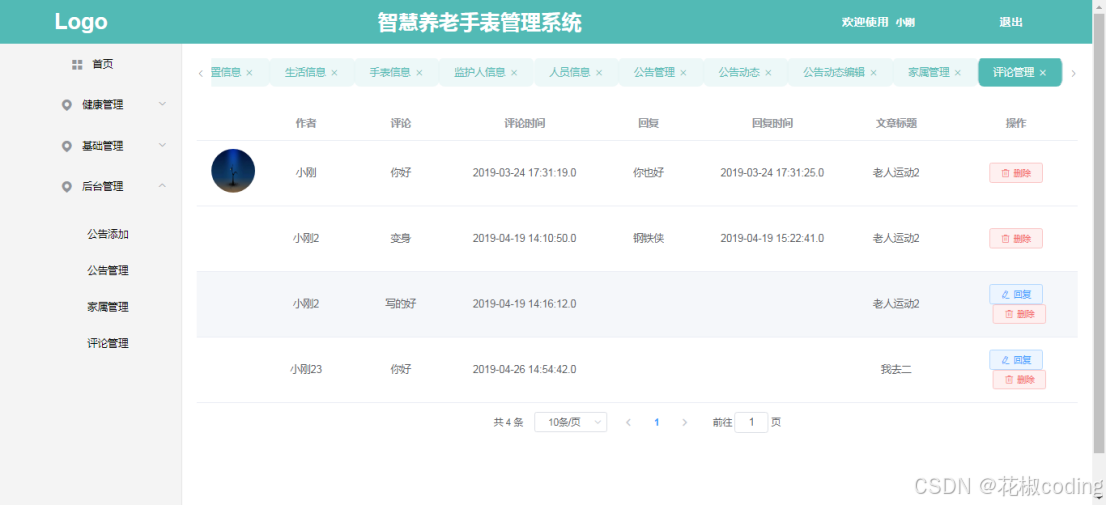Viewport: 1107px width, 506px height.
Task: Click the location pin icon beside 健康管理
Action: (x=67, y=105)
